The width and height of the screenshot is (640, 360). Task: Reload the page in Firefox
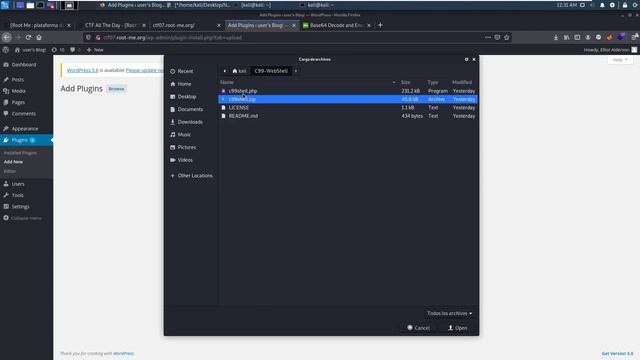point(28,37)
